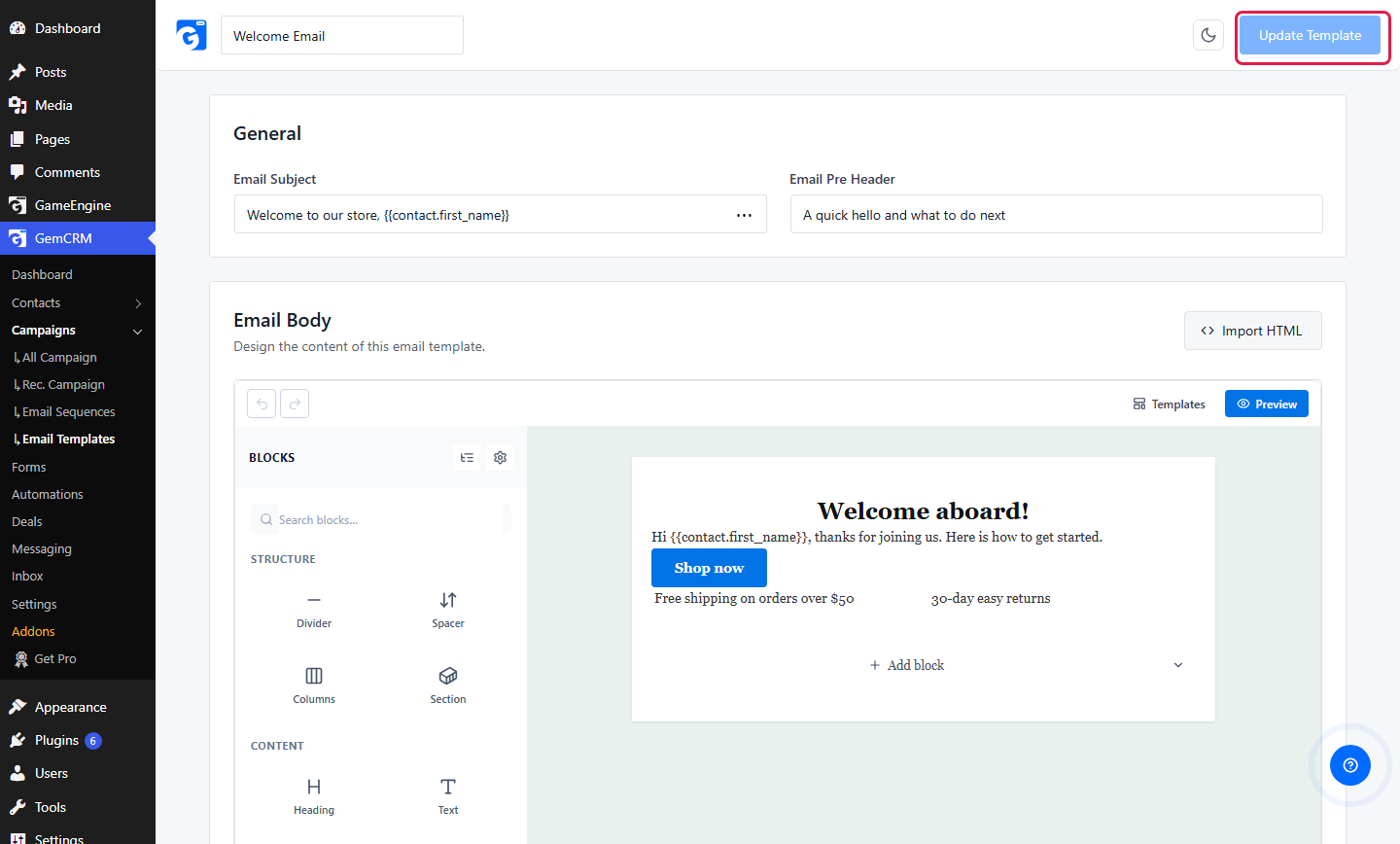Open GameEngine menu item
This screenshot has width=1400, height=844.
(73, 205)
